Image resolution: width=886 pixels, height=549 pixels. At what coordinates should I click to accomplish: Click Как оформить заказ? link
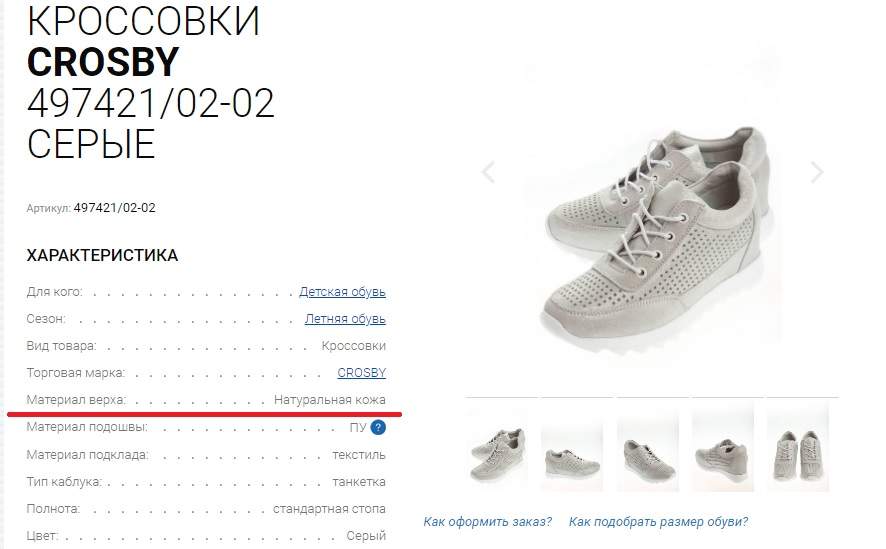[488, 521]
